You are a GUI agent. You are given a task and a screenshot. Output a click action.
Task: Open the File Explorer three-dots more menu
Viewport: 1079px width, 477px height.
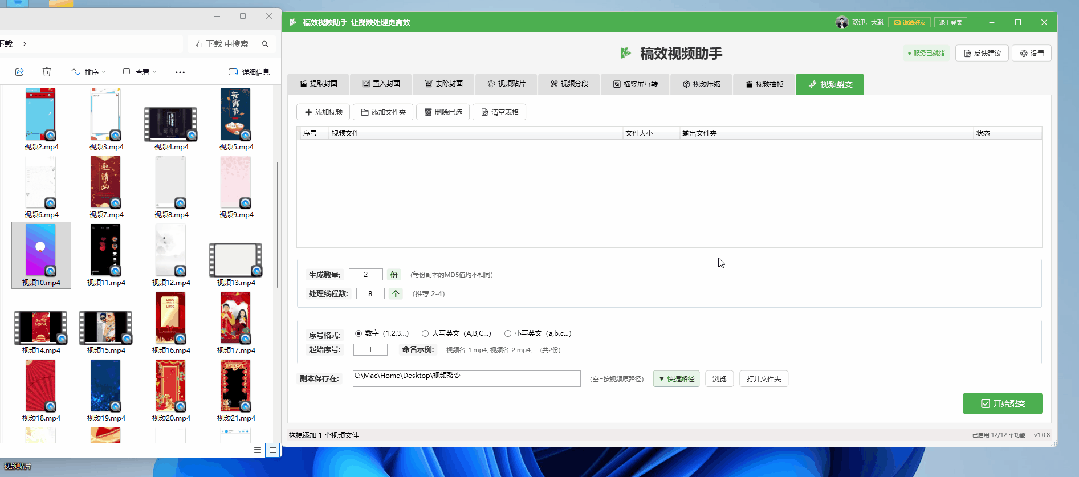coord(180,72)
